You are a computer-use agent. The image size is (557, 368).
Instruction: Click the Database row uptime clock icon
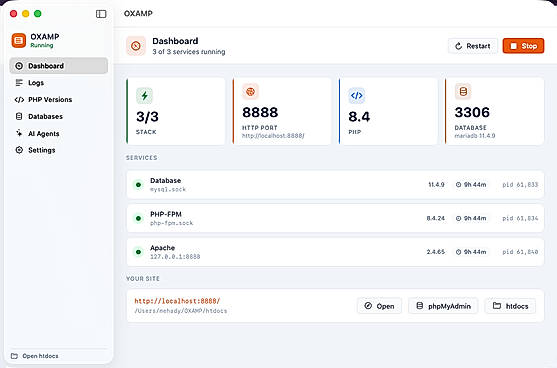coord(459,185)
